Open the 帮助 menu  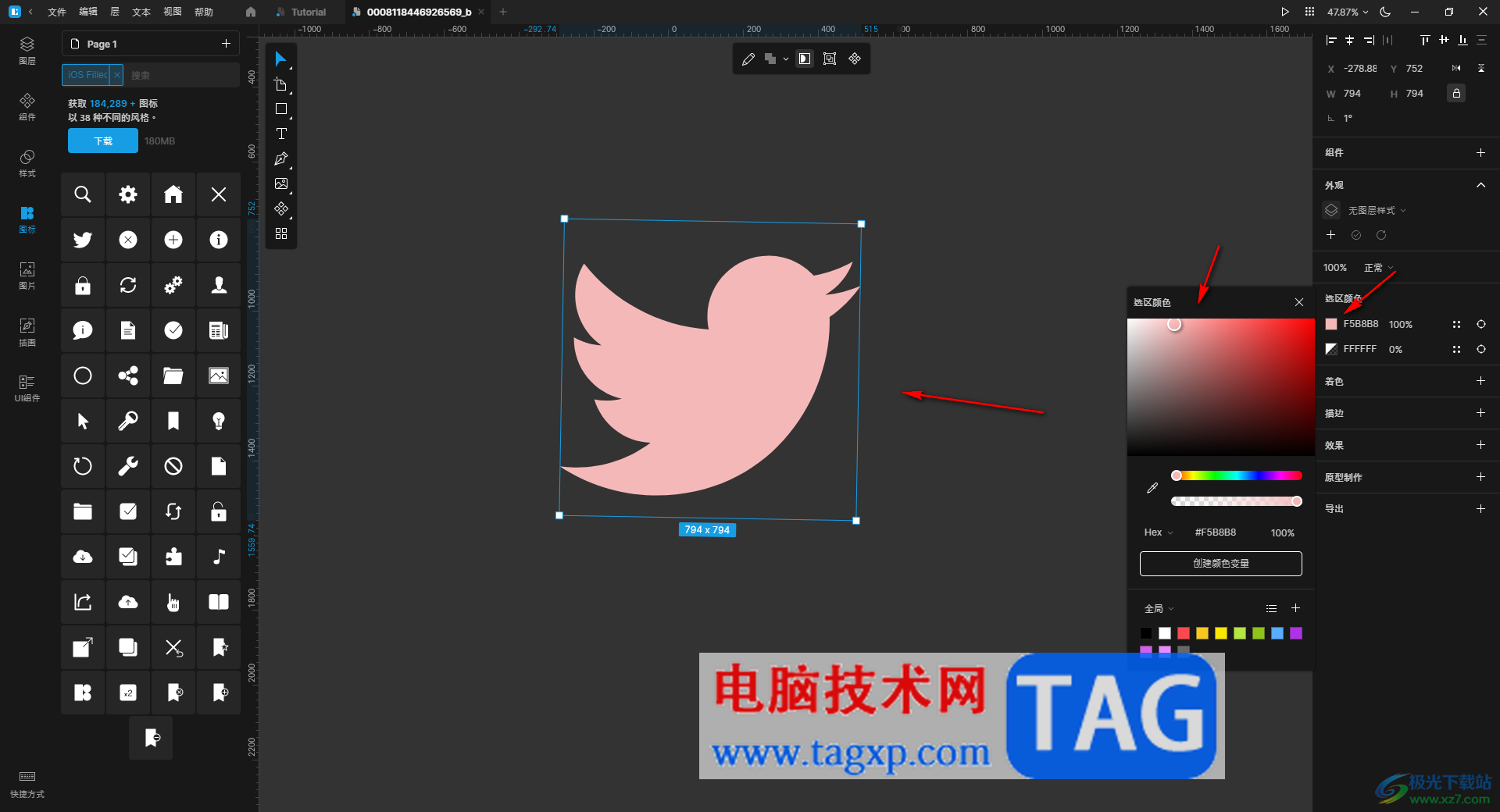click(x=204, y=12)
